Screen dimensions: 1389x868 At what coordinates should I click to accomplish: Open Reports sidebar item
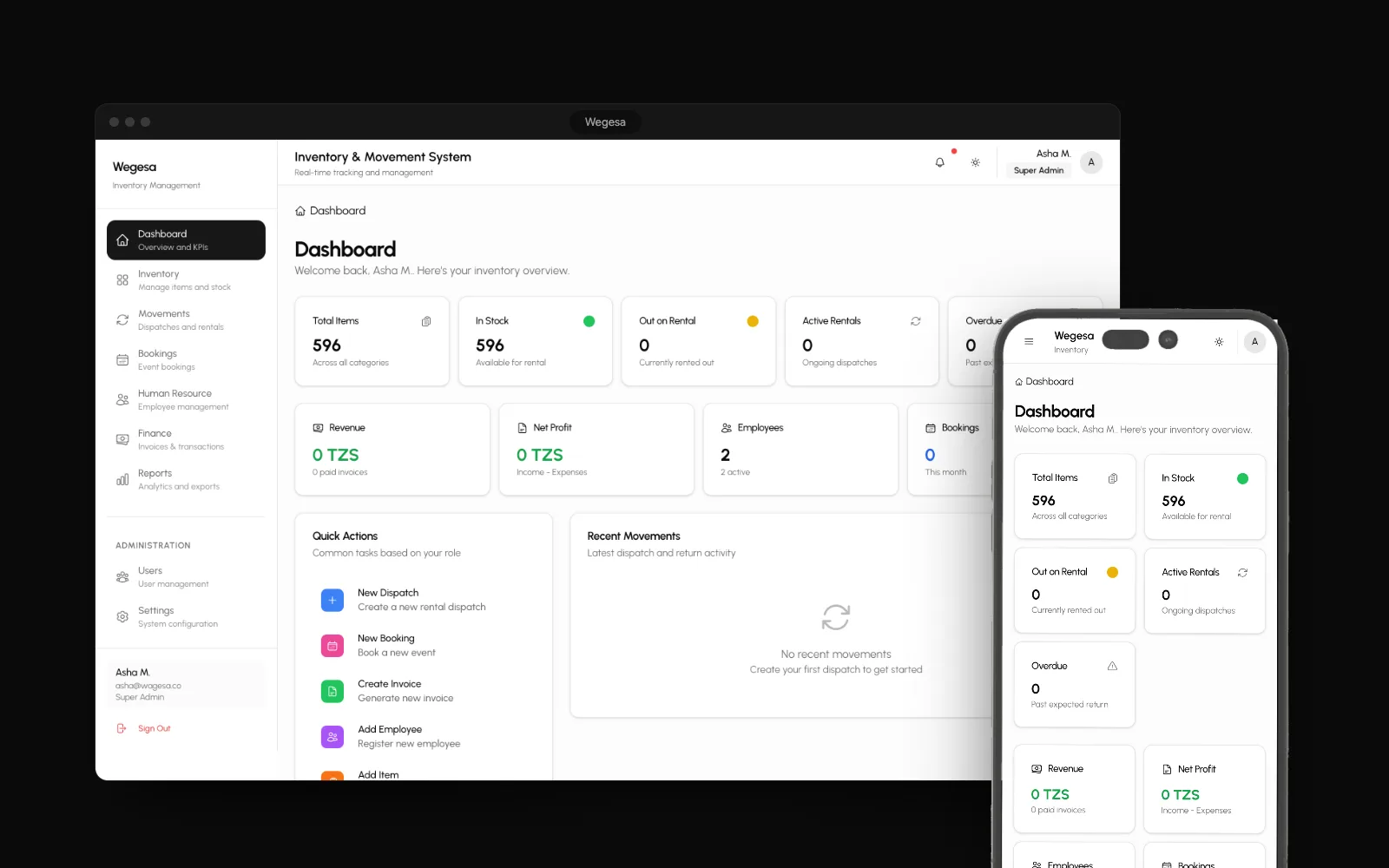click(x=186, y=480)
